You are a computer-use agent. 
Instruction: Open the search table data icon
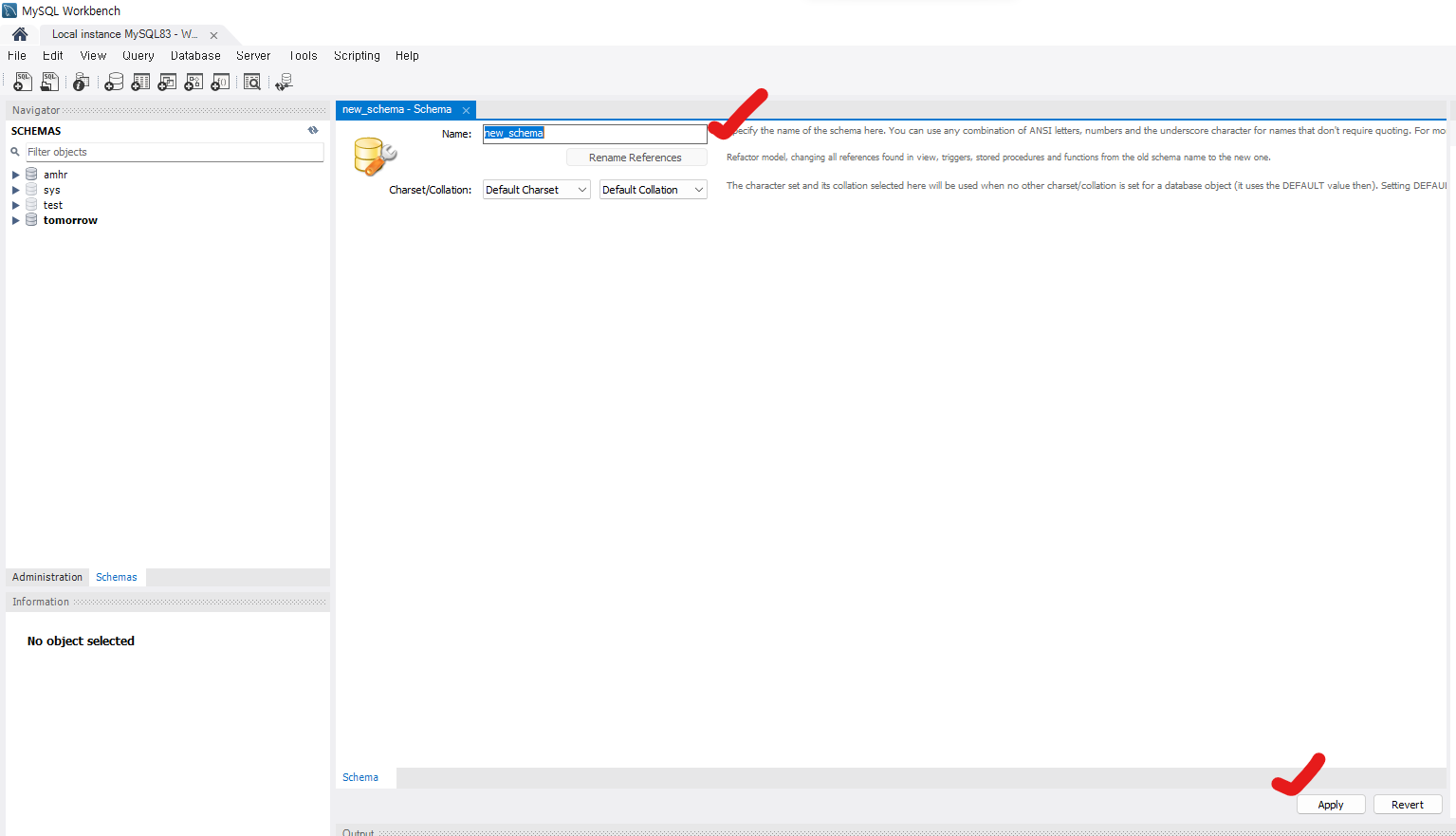pyautogui.click(x=252, y=83)
